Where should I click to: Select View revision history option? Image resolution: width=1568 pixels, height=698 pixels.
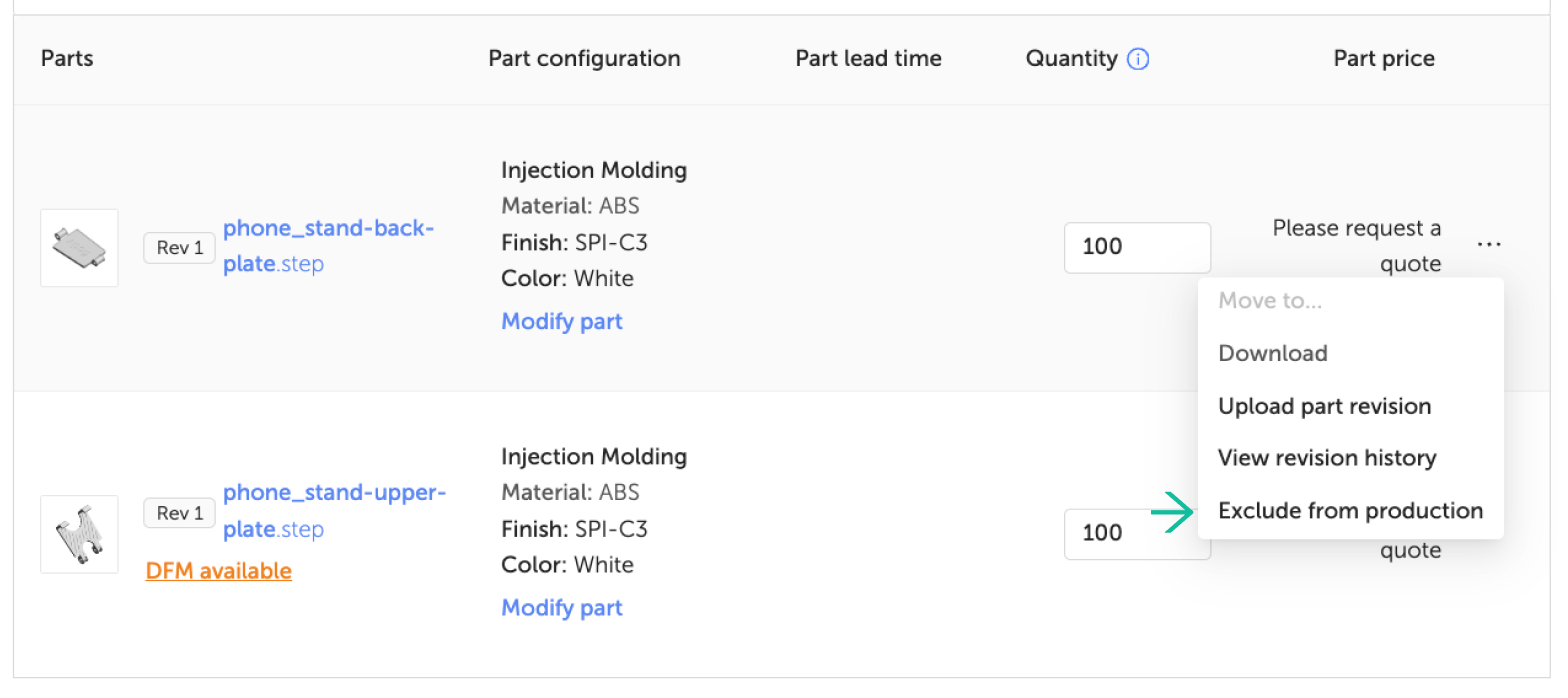point(1326,458)
